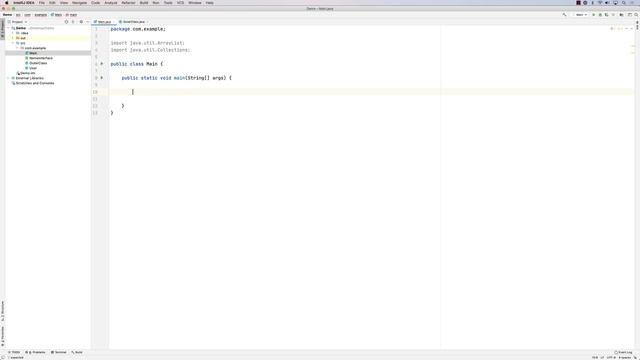The image size is (640, 360).
Task: Collapse the Demo project root node
Action: coord(9,28)
